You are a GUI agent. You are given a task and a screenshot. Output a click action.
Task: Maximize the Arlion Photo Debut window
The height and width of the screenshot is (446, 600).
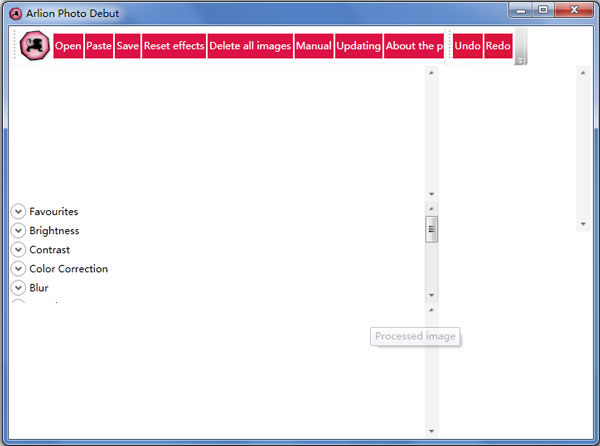pyautogui.click(x=543, y=10)
